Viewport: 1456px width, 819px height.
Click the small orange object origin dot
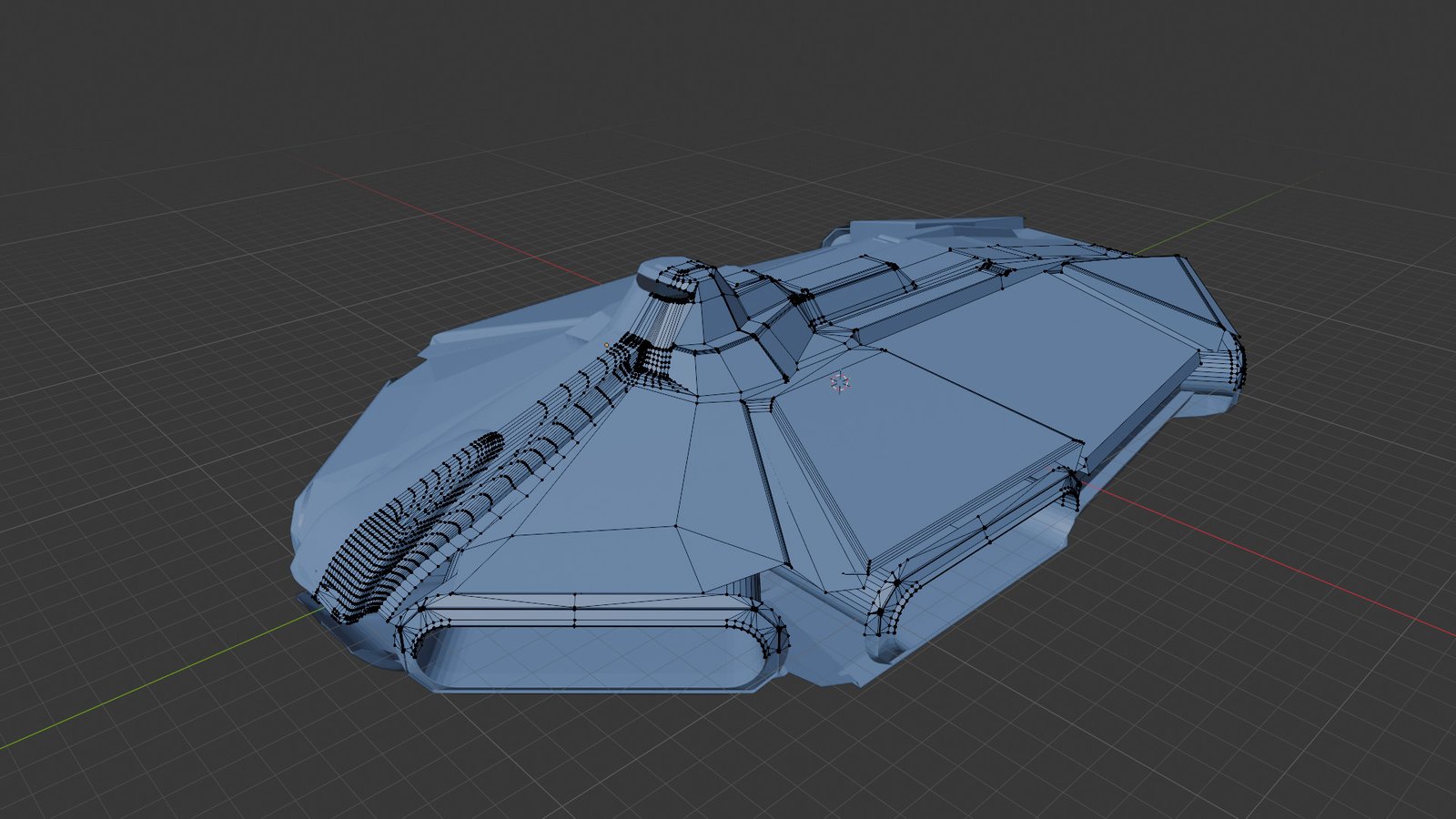[607, 345]
